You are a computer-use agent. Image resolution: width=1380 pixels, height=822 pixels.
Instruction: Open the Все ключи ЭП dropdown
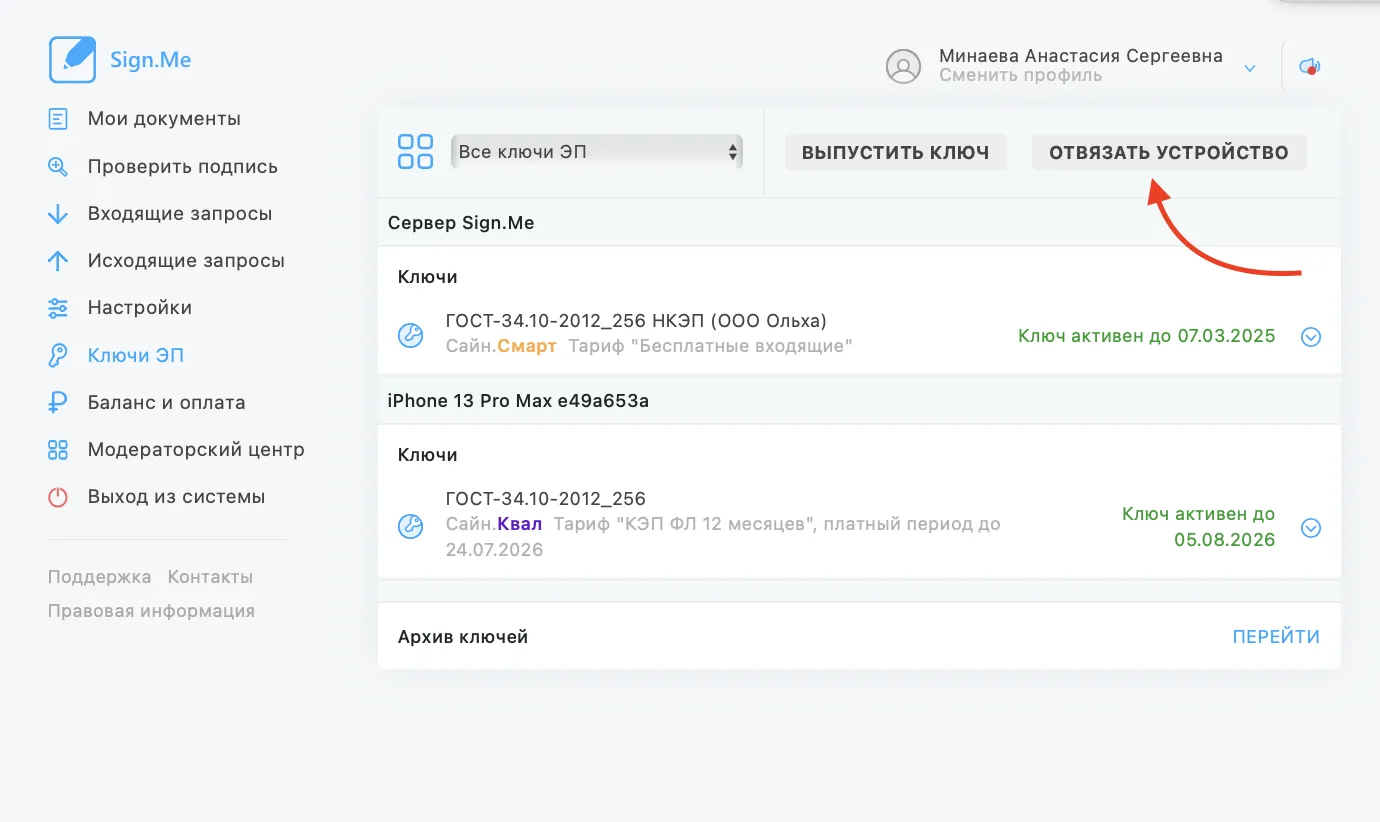(x=596, y=152)
